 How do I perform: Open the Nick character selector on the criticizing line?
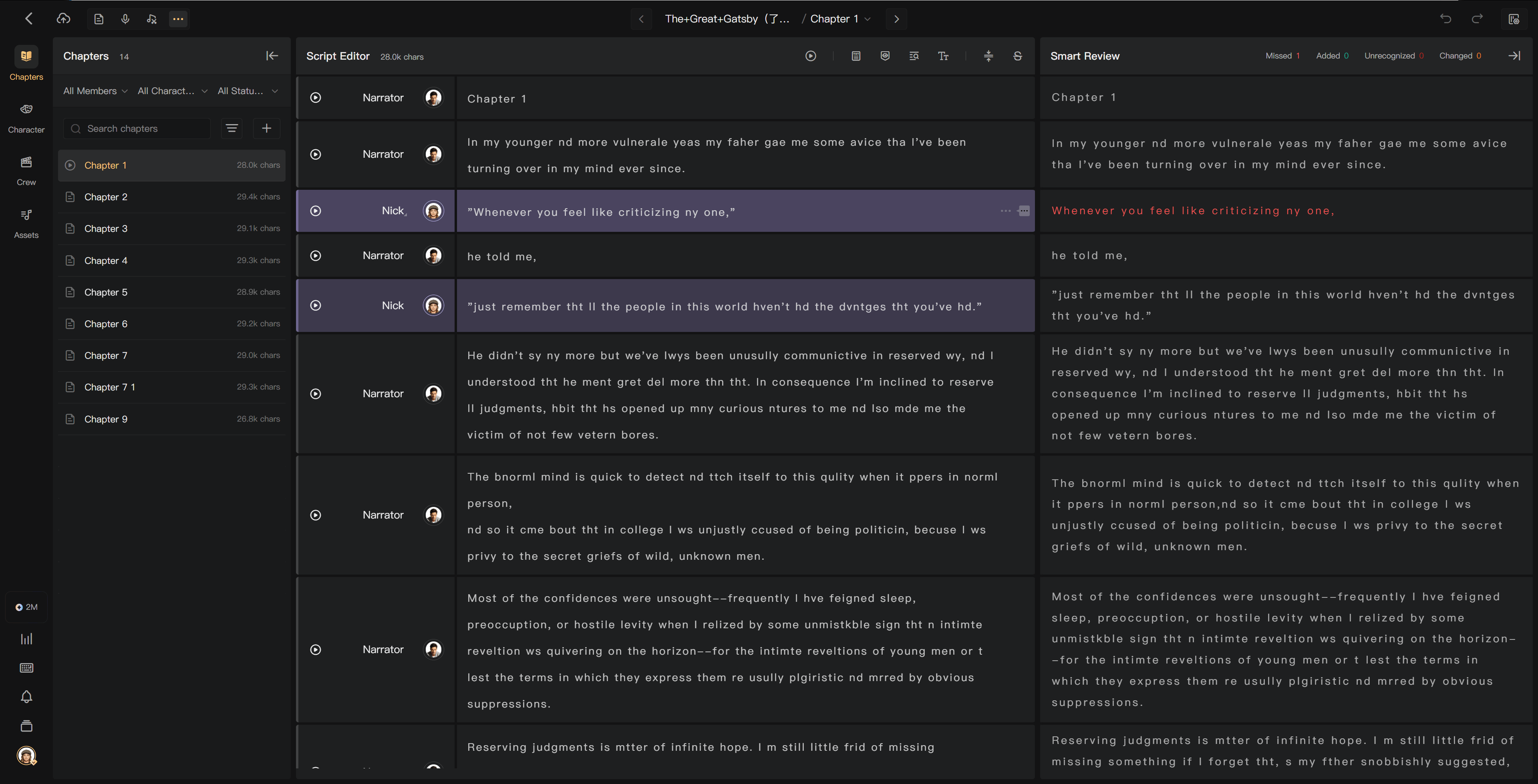click(x=394, y=211)
